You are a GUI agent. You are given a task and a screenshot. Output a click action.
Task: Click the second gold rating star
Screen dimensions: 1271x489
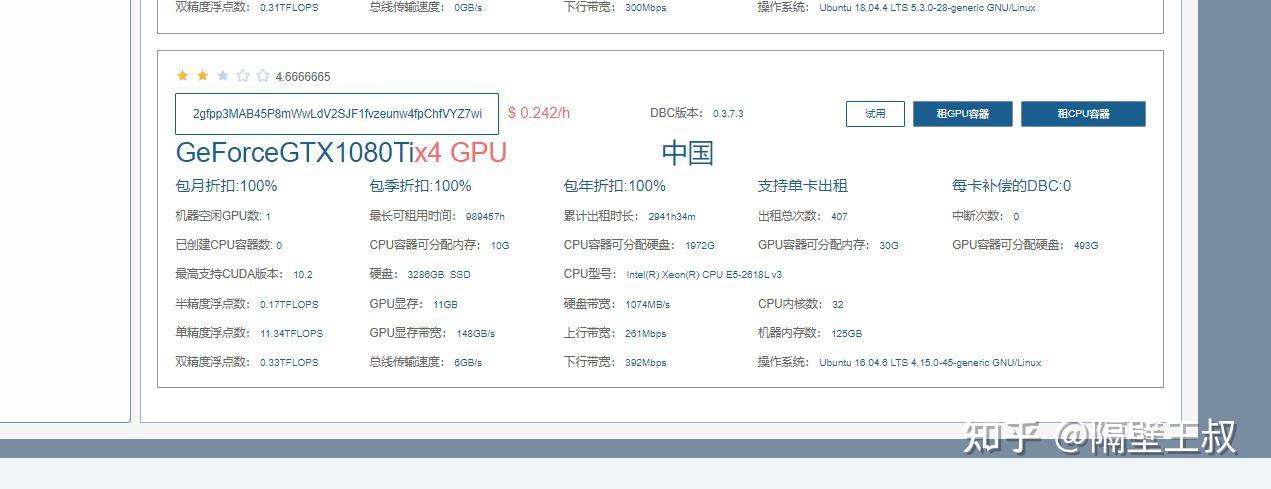pos(203,76)
